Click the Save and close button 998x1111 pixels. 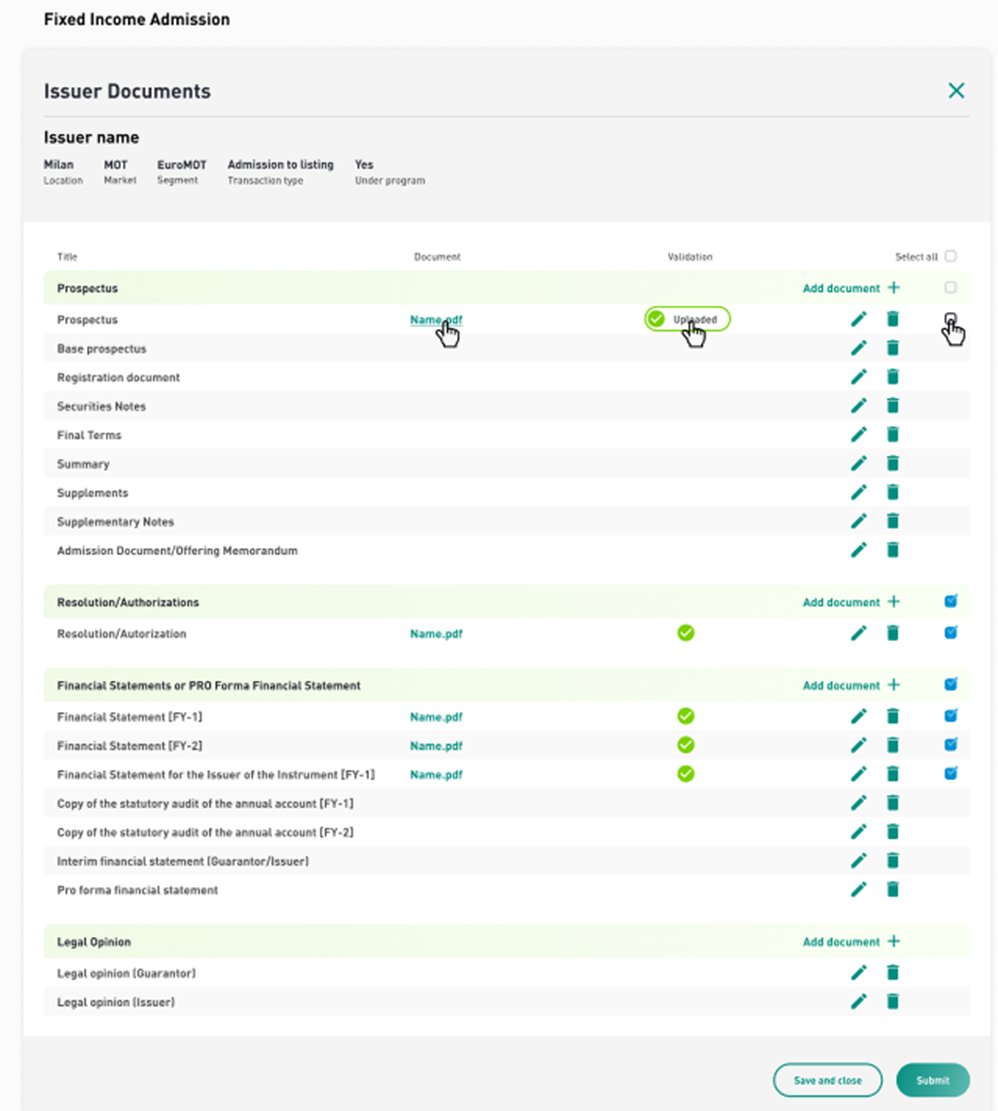tap(827, 1081)
